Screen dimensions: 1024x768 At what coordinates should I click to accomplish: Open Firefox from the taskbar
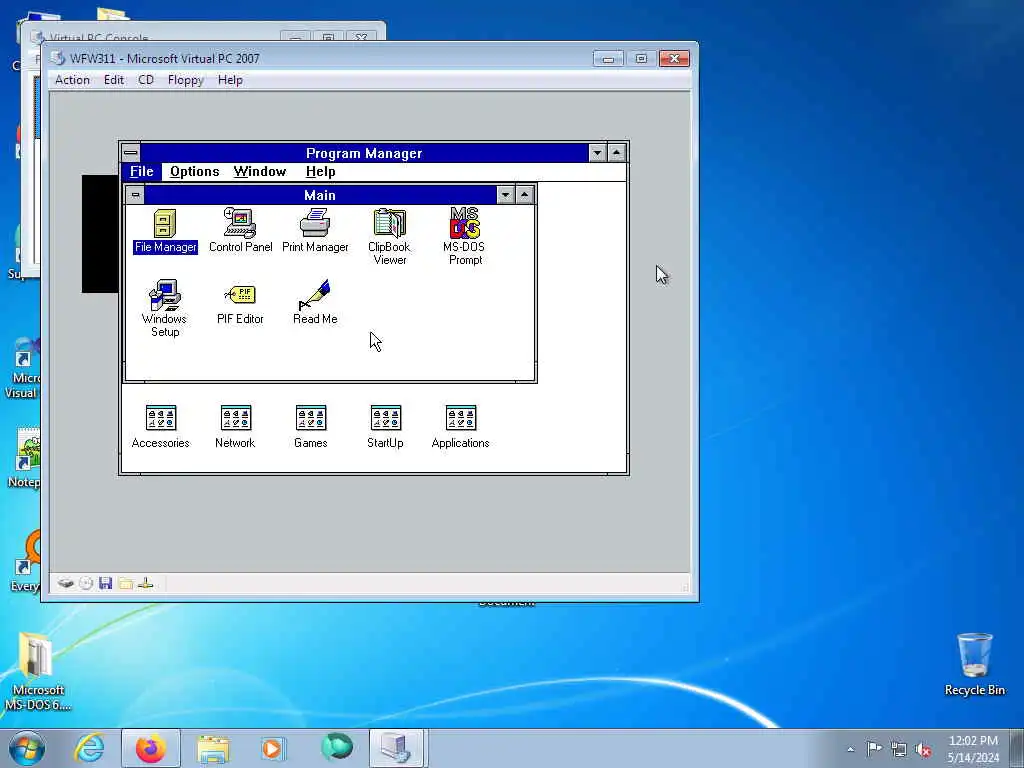(x=150, y=748)
